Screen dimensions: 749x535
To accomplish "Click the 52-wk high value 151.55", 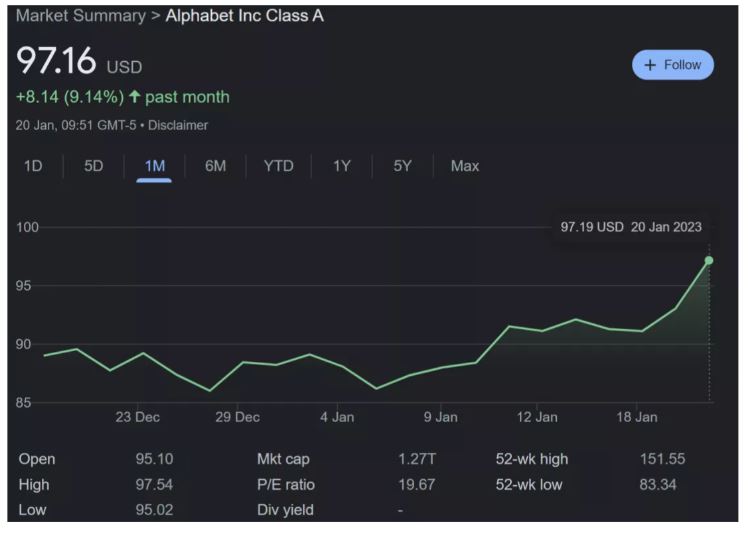I will pyautogui.click(x=661, y=459).
